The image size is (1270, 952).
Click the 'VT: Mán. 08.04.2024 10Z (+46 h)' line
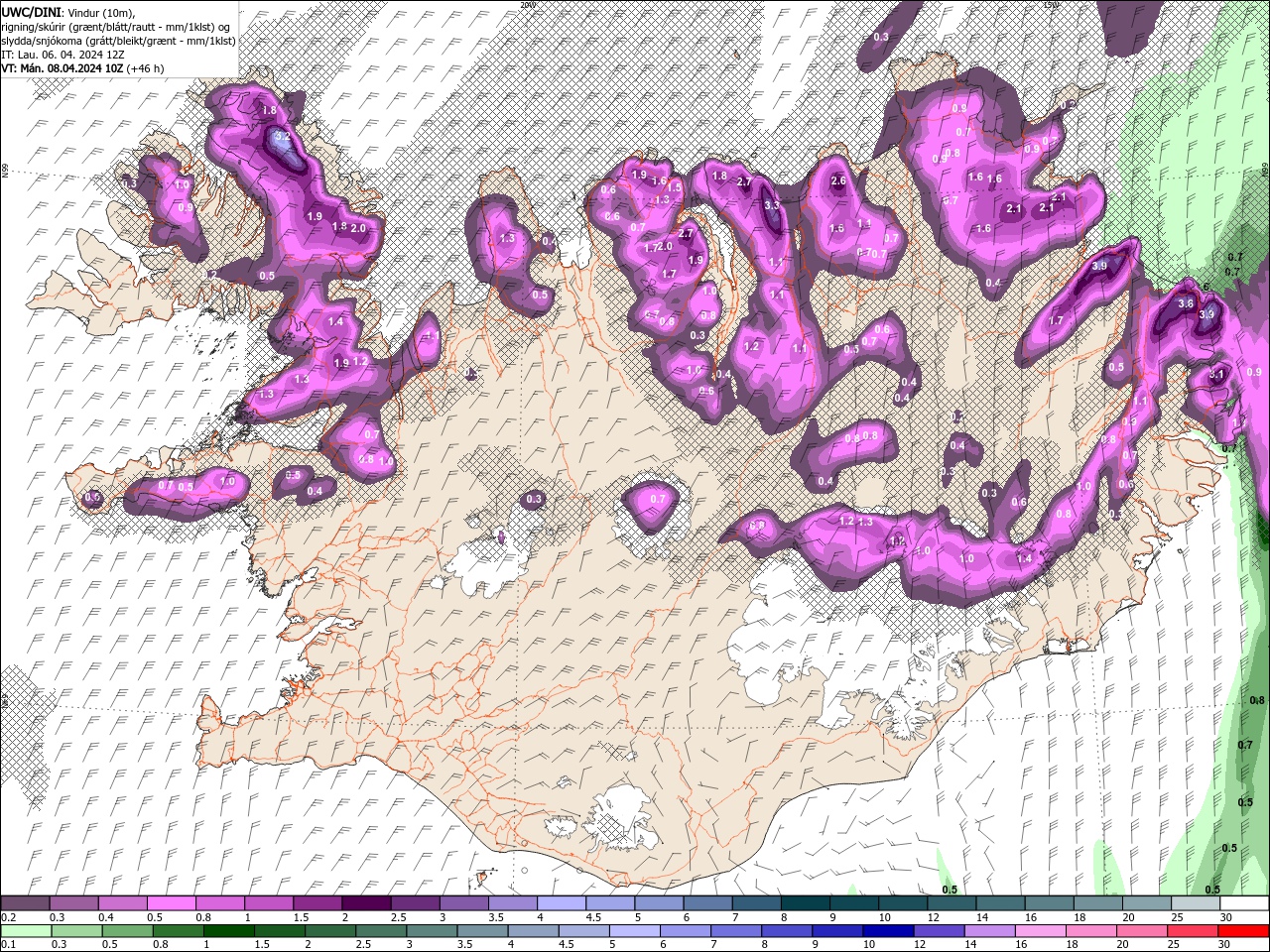(x=83, y=68)
